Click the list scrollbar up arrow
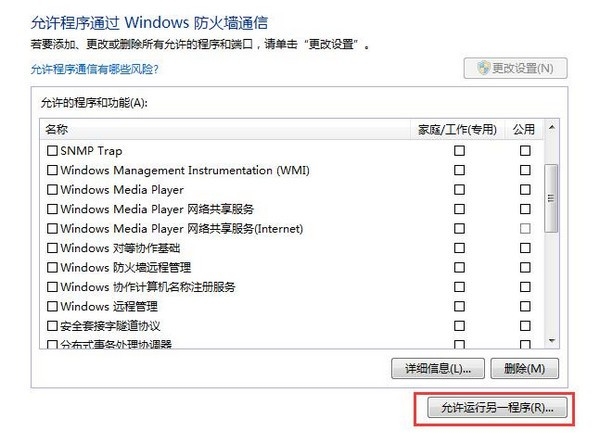 pos(550,128)
